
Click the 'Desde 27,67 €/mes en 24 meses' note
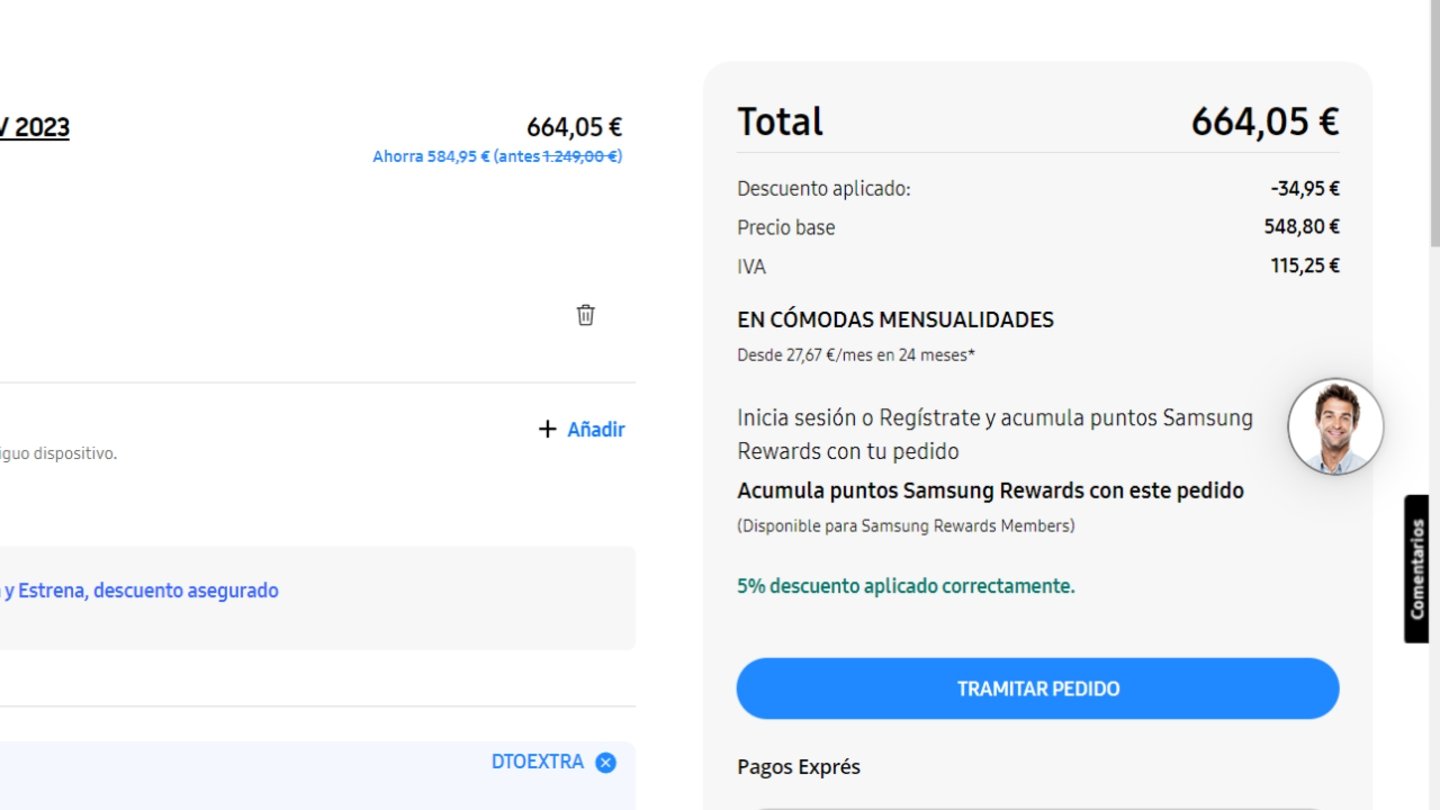click(x=856, y=355)
